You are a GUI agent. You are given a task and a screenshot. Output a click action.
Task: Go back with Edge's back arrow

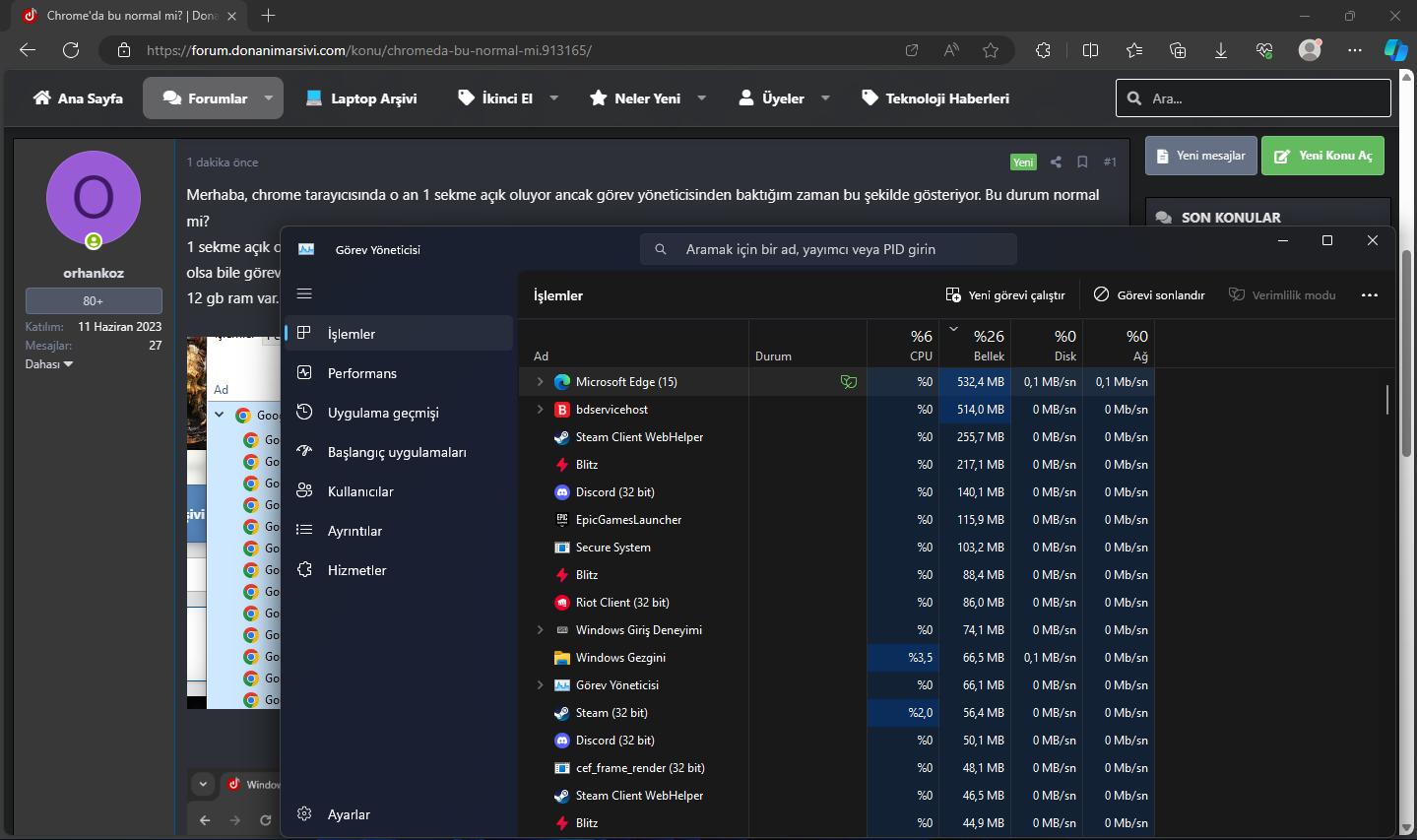(x=28, y=50)
